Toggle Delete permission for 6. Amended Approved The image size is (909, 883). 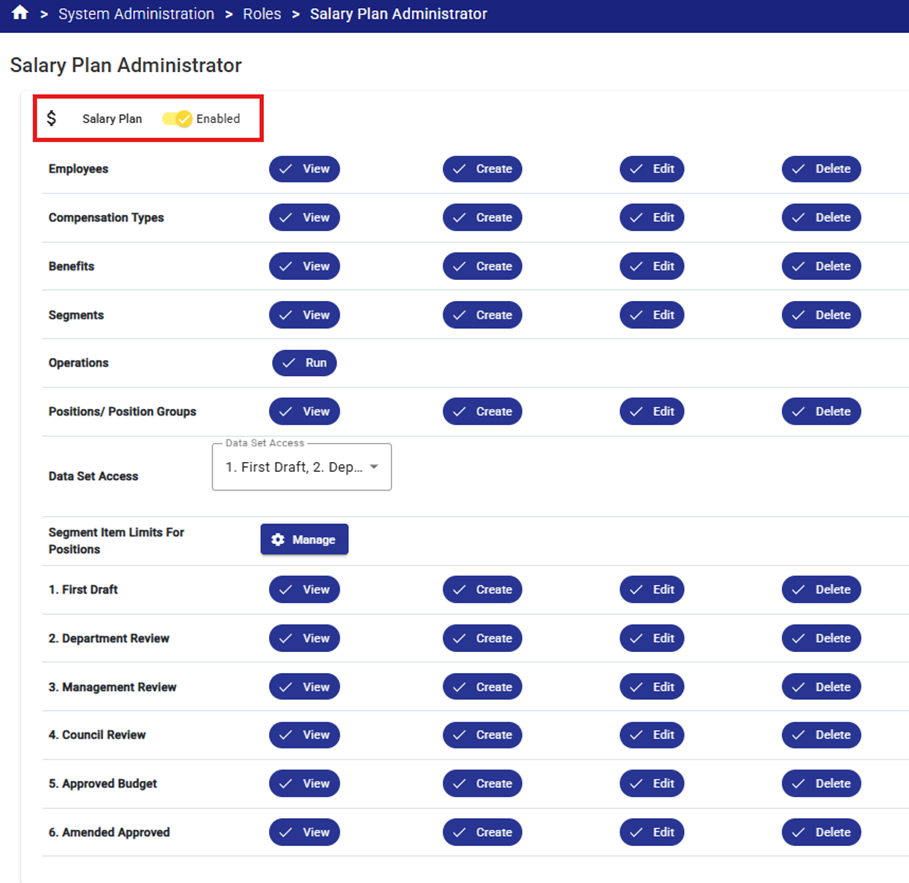click(821, 832)
